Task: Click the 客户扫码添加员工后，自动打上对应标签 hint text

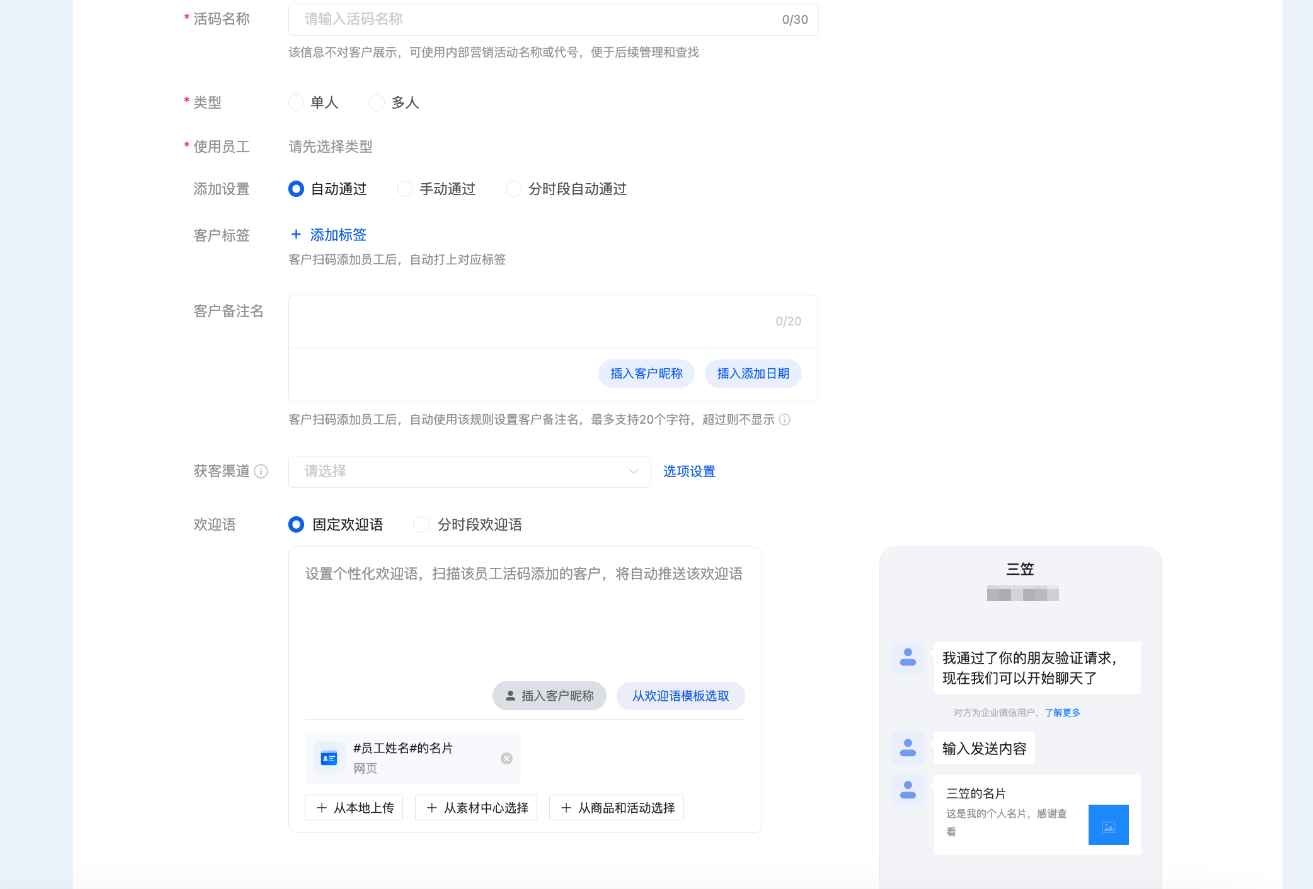Action: pos(397,260)
